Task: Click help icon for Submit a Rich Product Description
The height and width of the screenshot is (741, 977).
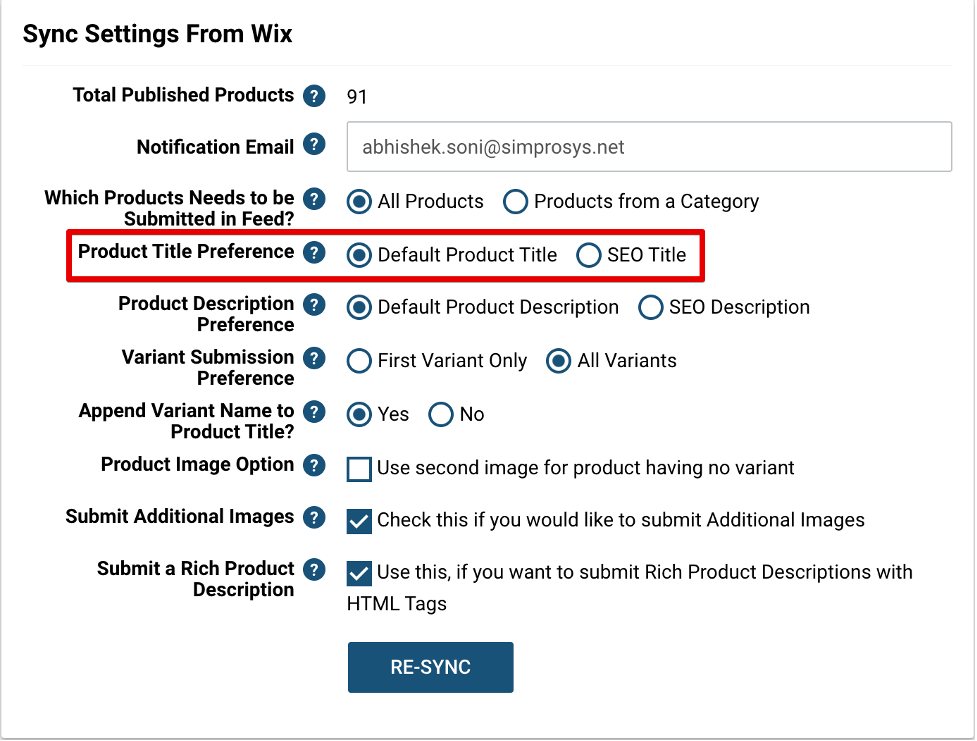Action: point(314,570)
